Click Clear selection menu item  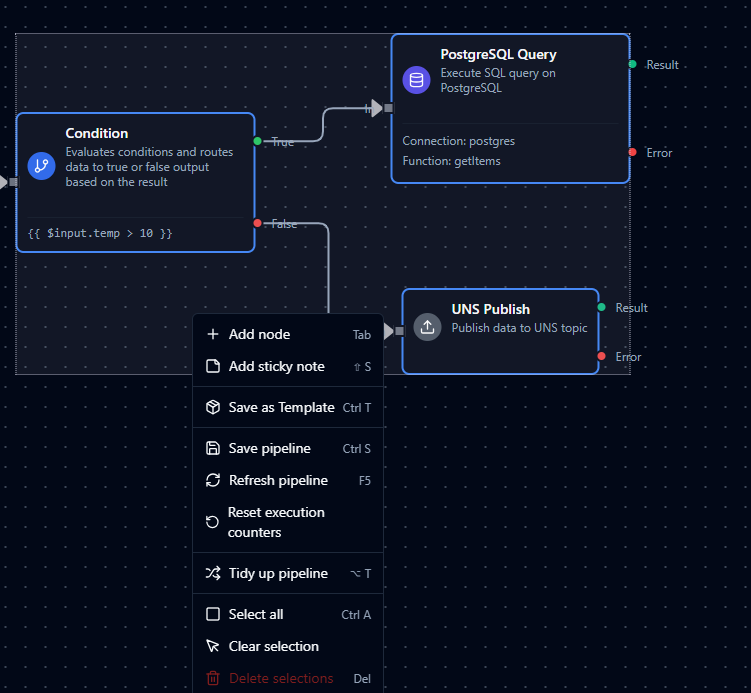coord(273,646)
